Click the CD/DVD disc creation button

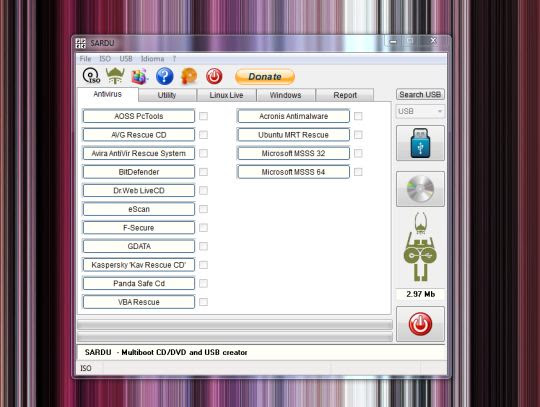[420, 189]
